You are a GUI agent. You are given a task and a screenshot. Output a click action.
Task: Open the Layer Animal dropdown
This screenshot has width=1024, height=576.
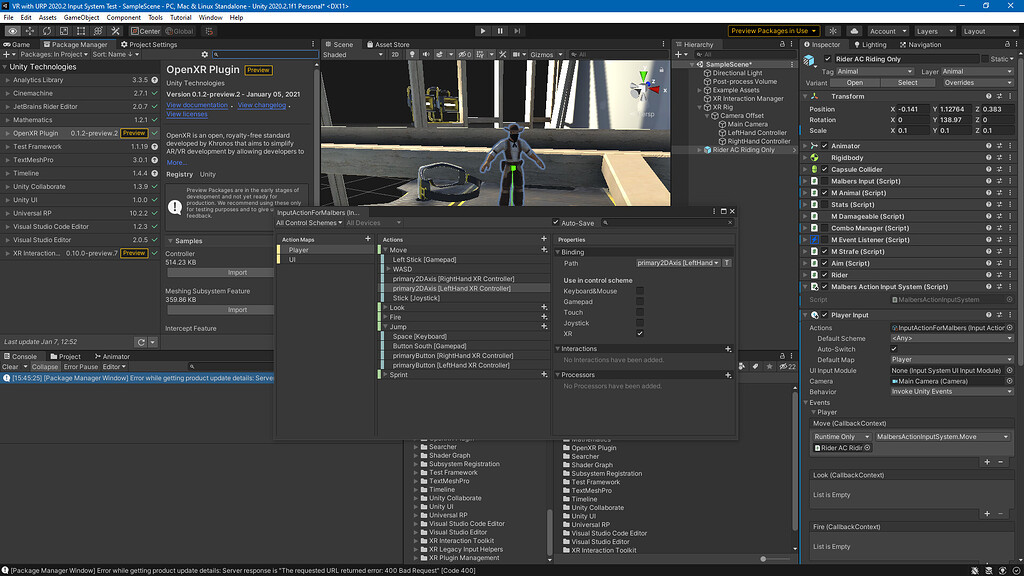click(x=975, y=72)
